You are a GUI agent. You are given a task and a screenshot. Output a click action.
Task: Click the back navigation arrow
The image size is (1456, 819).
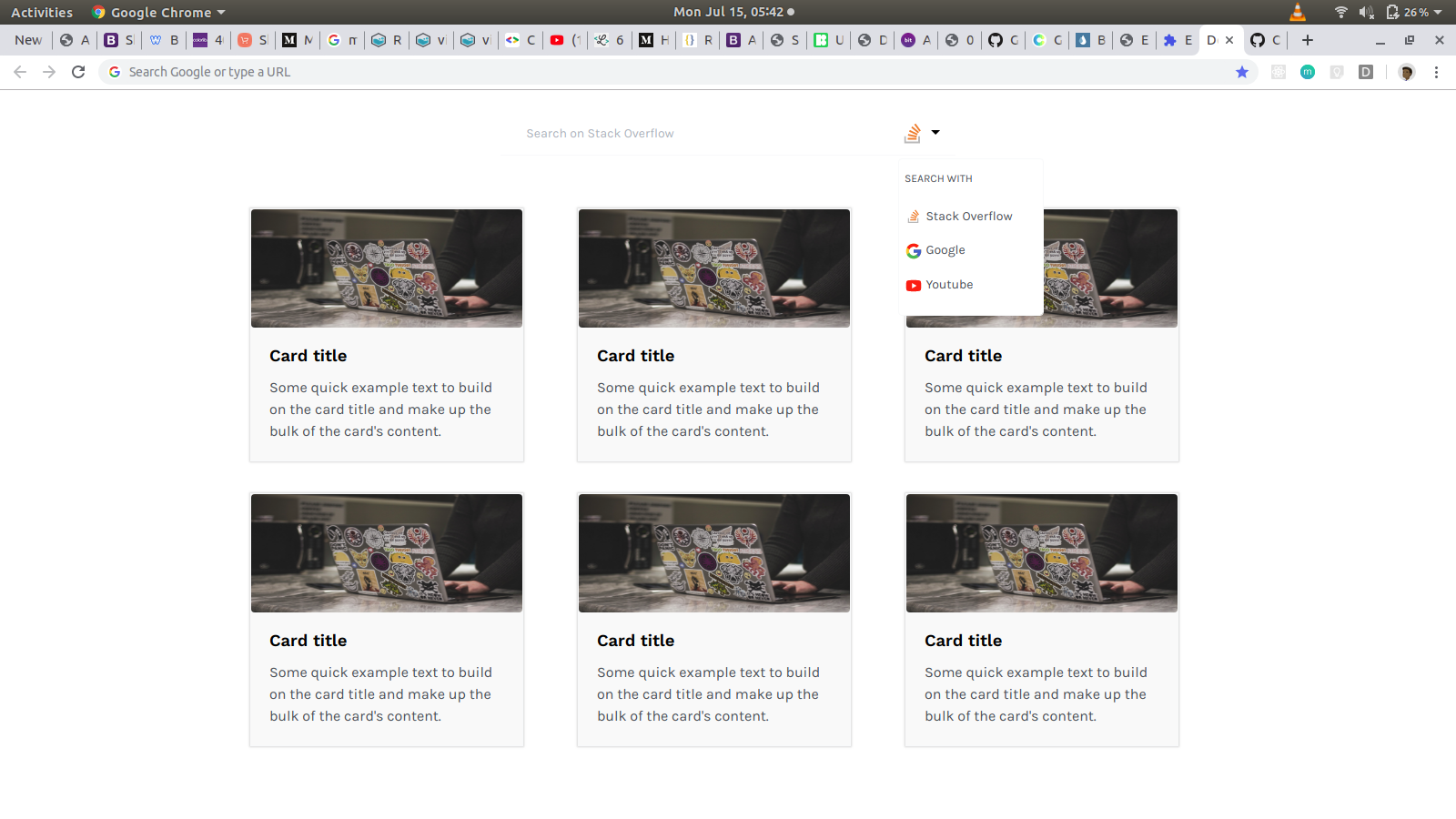(20, 71)
